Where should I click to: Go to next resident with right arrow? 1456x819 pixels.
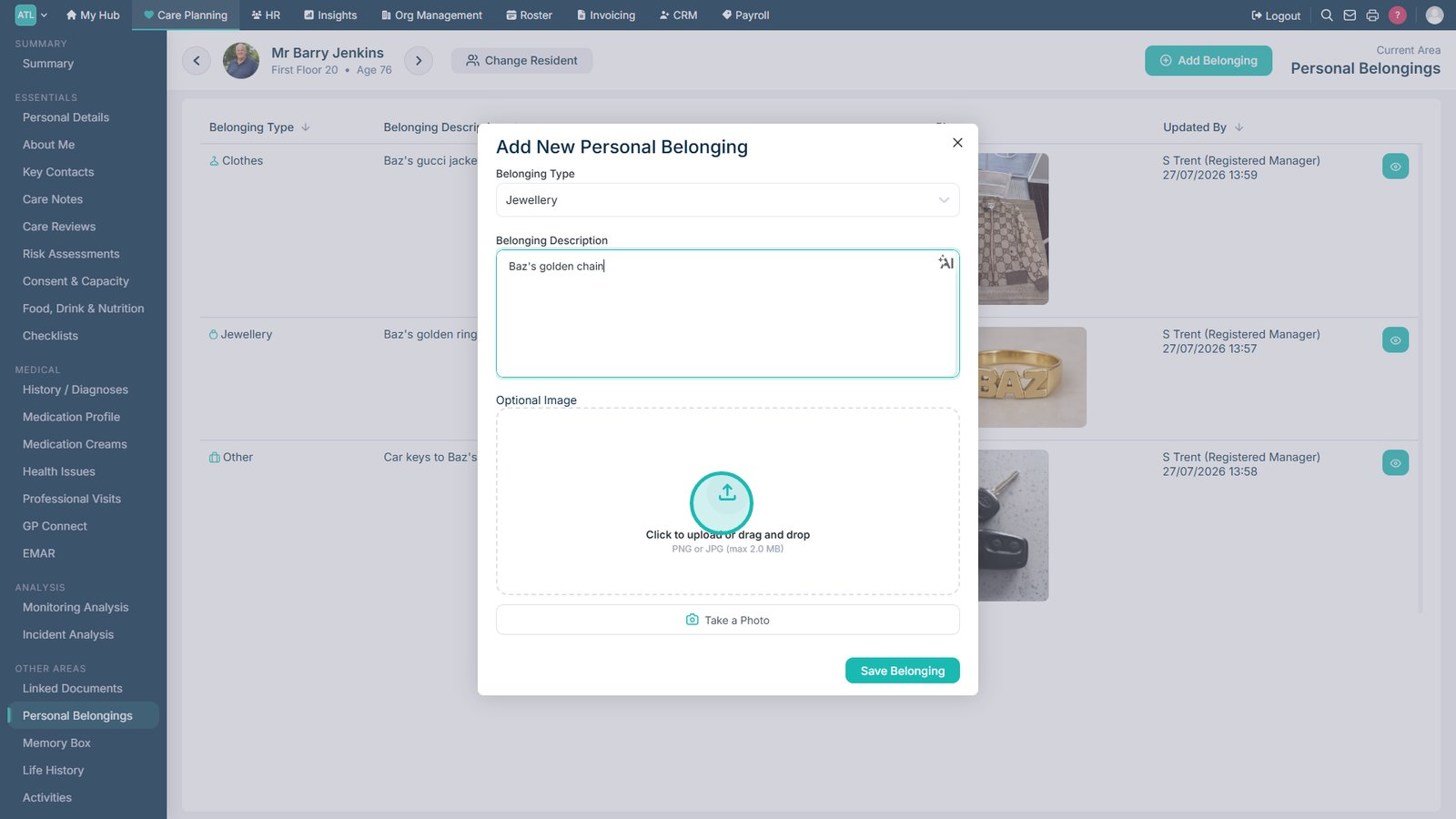click(x=419, y=61)
